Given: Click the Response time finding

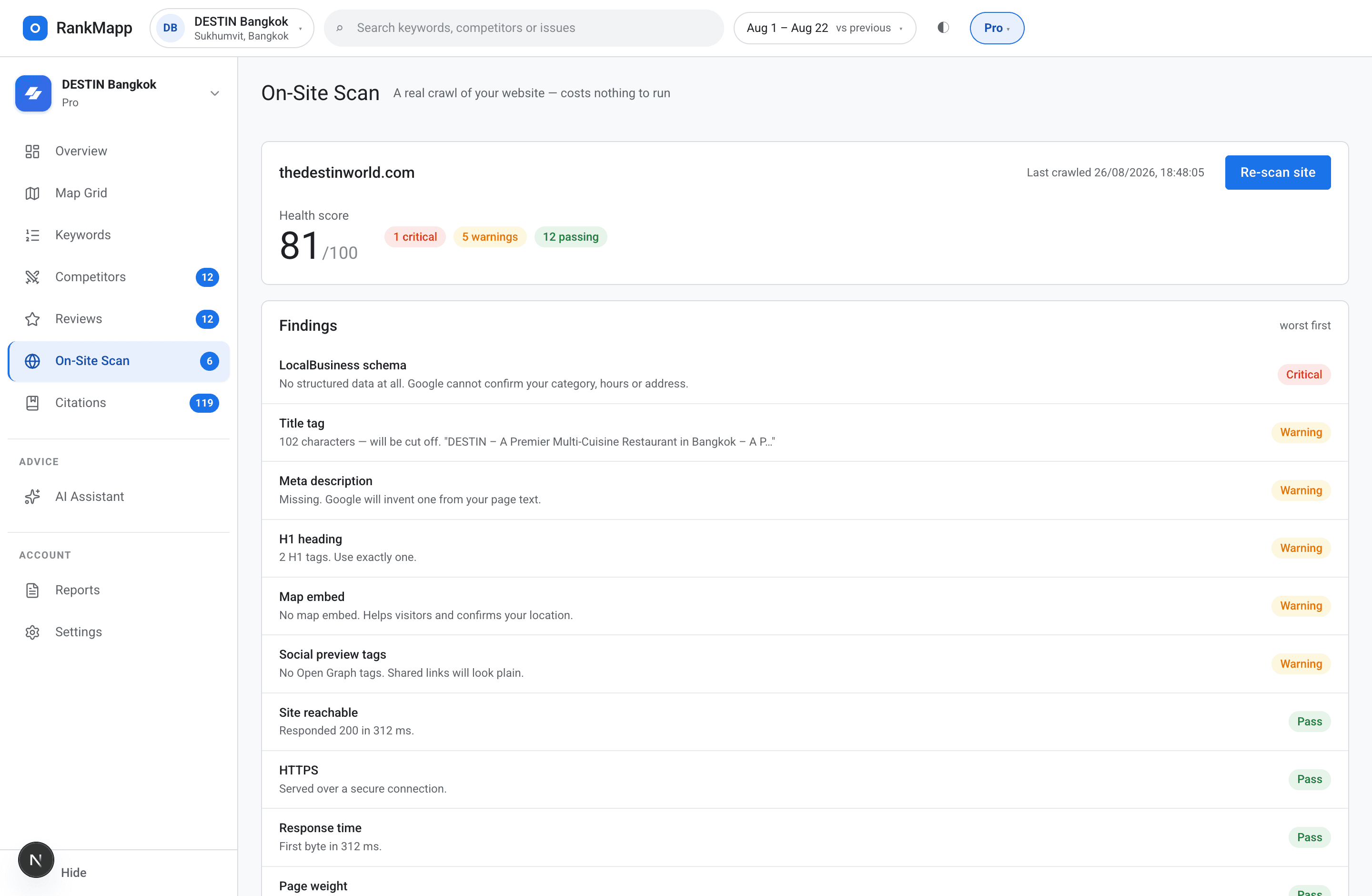Looking at the screenshot, I should click(x=805, y=837).
